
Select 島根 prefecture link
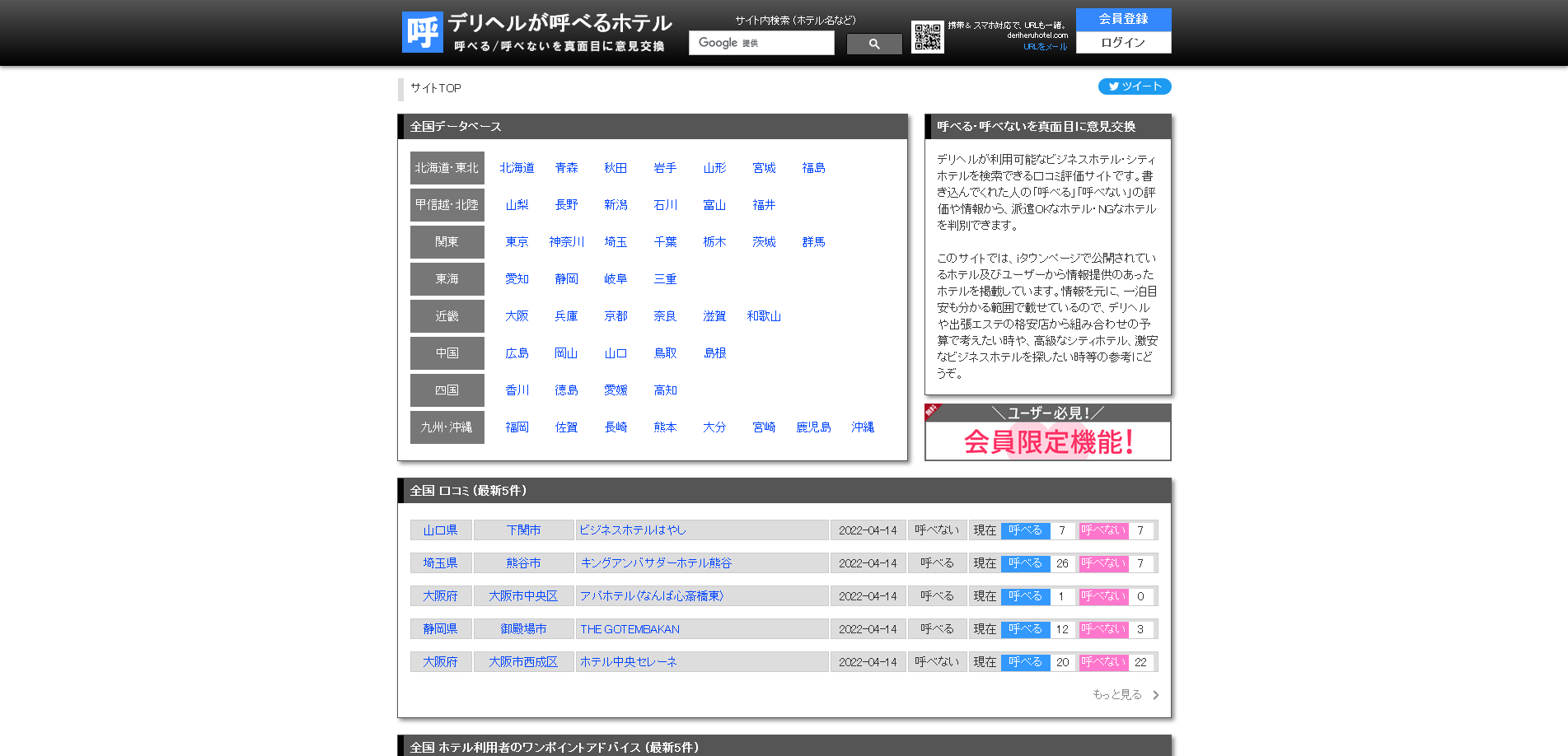(714, 353)
